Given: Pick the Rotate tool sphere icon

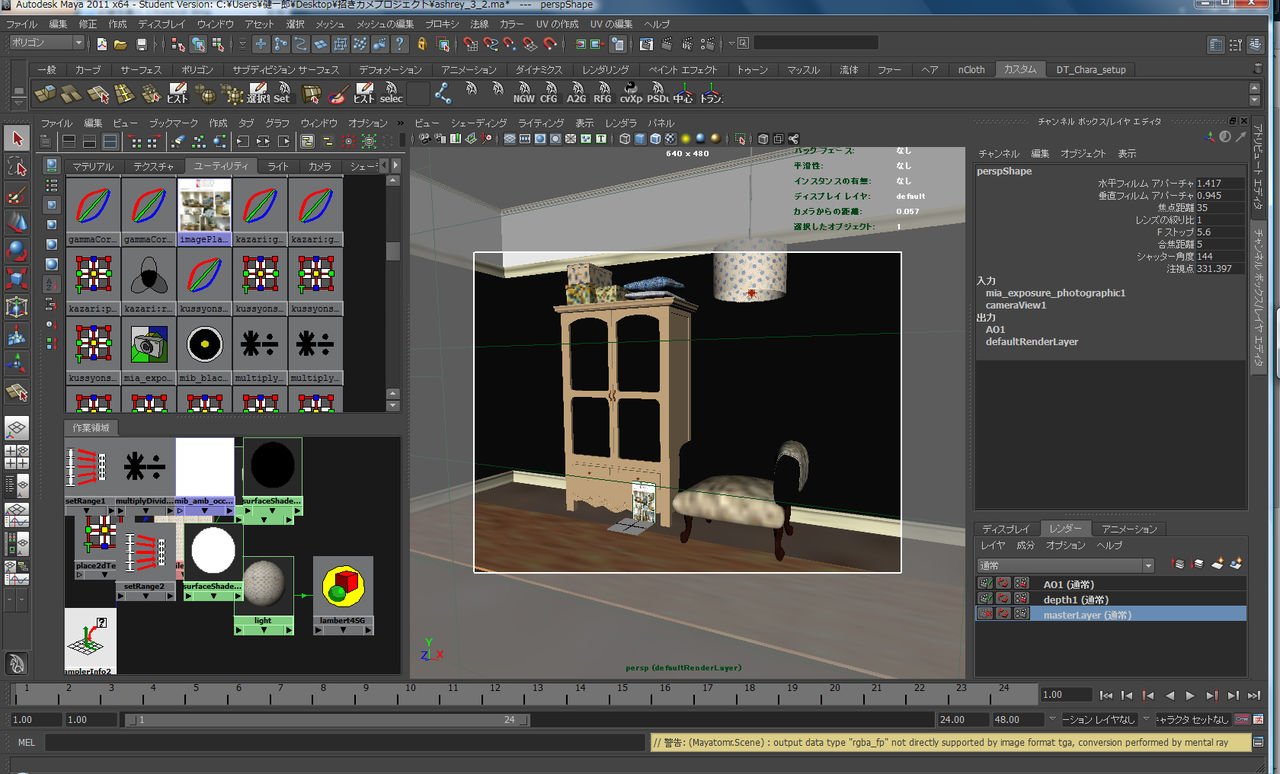Looking at the screenshot, I should 16,250.
